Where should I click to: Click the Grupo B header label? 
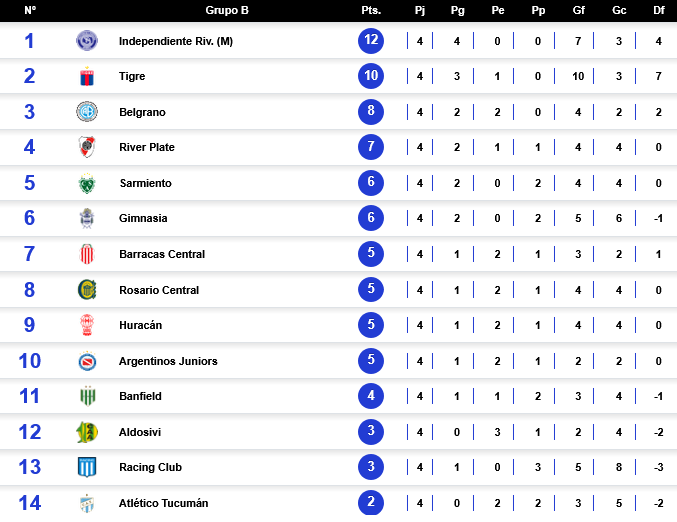point(227,10)
